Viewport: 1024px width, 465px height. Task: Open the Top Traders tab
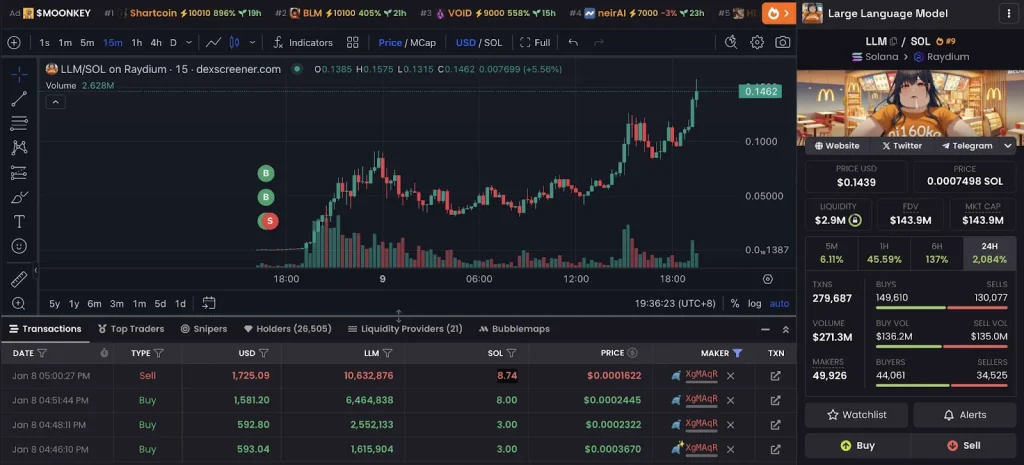tap(131, 329)
